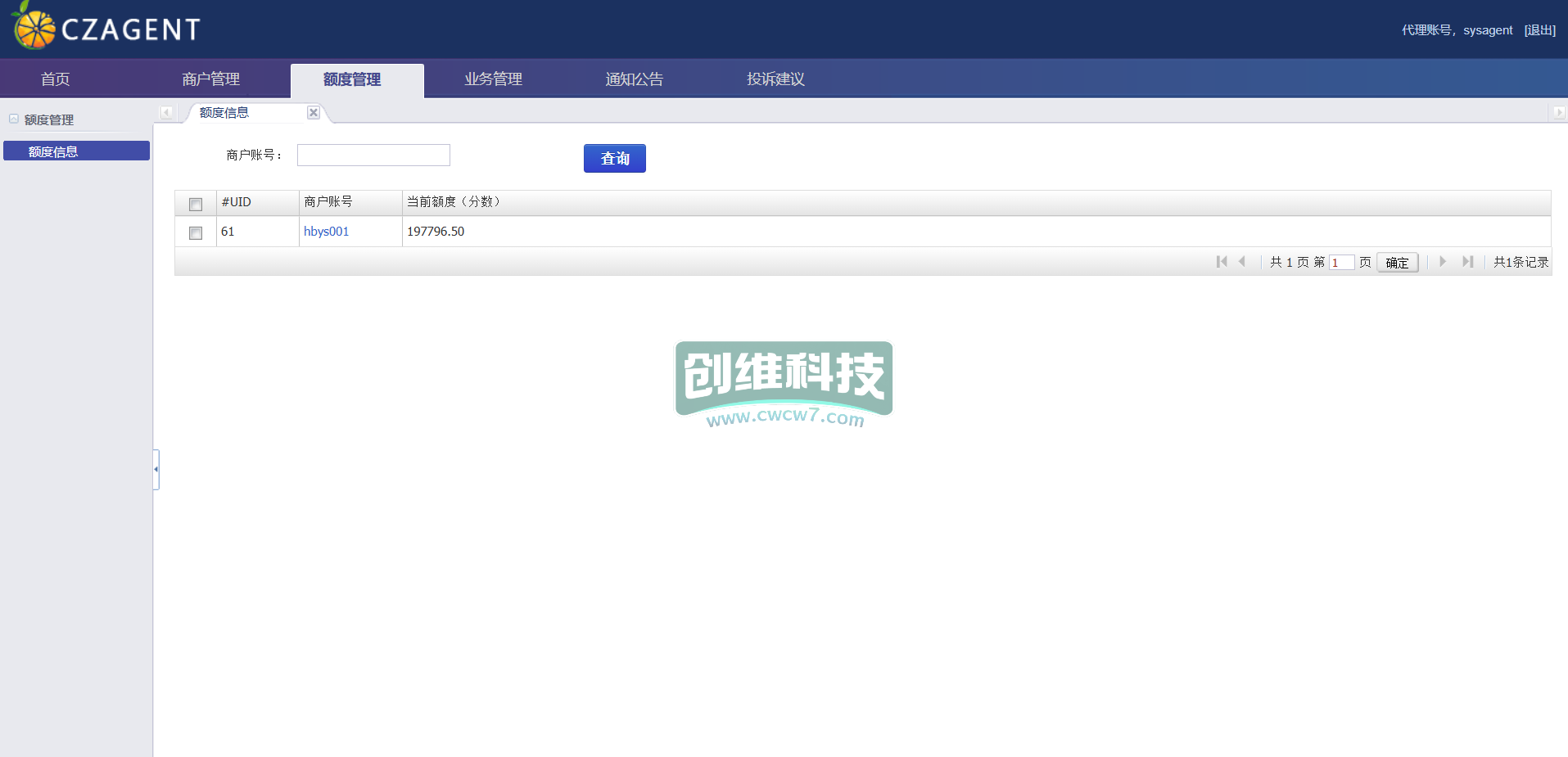The height and width of the screenshot is (757, 1568).
Task: Select 额度信息 in the sidebar
Action: 76,151
